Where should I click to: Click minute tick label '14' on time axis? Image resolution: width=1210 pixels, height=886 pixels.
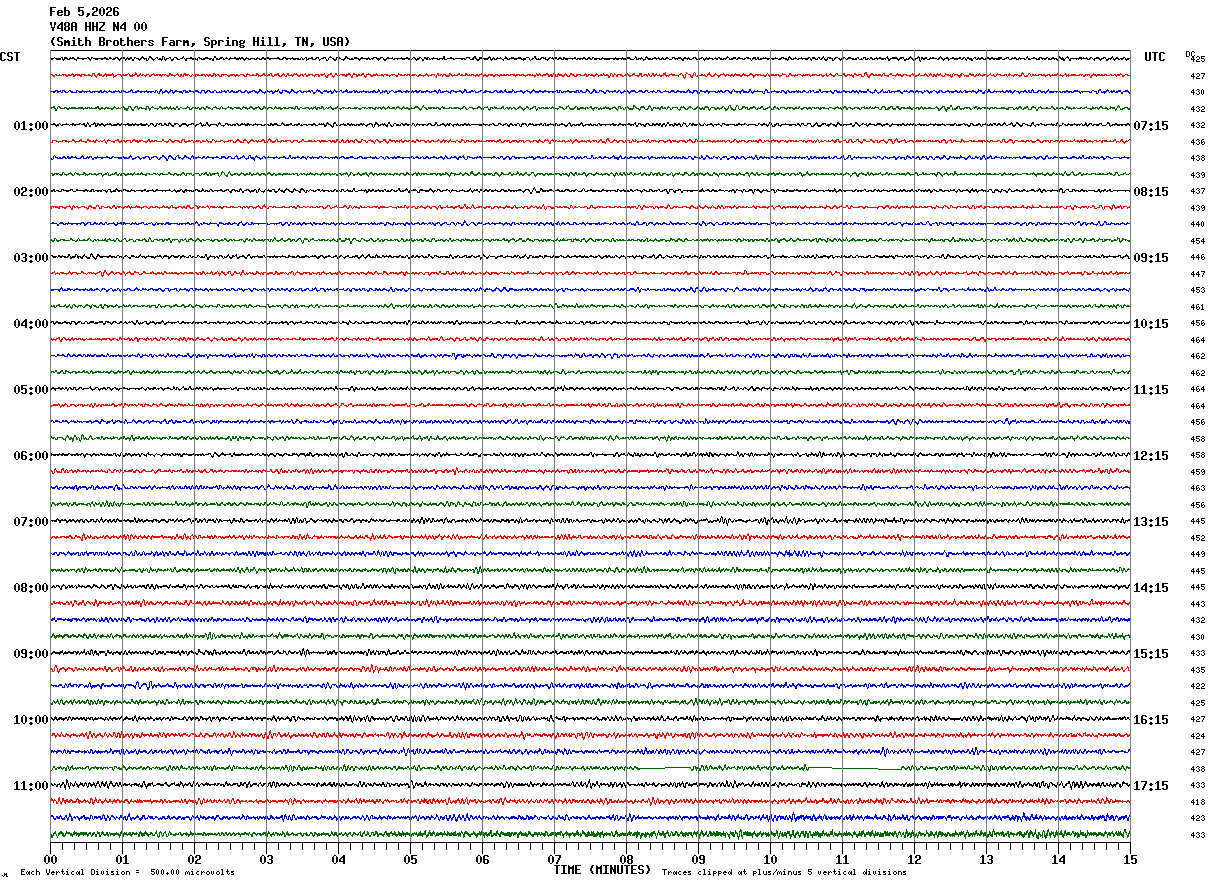(x=1058, y=859)
